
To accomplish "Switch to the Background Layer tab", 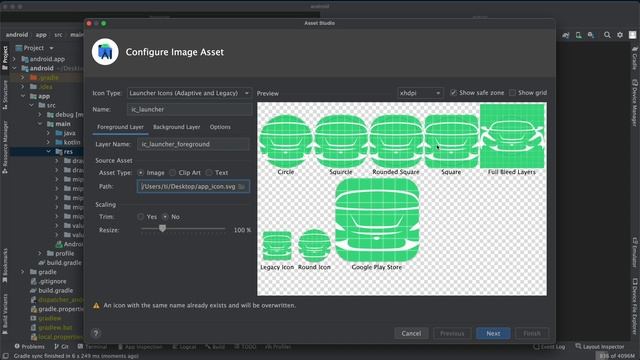I will click(x=176, y=127).
